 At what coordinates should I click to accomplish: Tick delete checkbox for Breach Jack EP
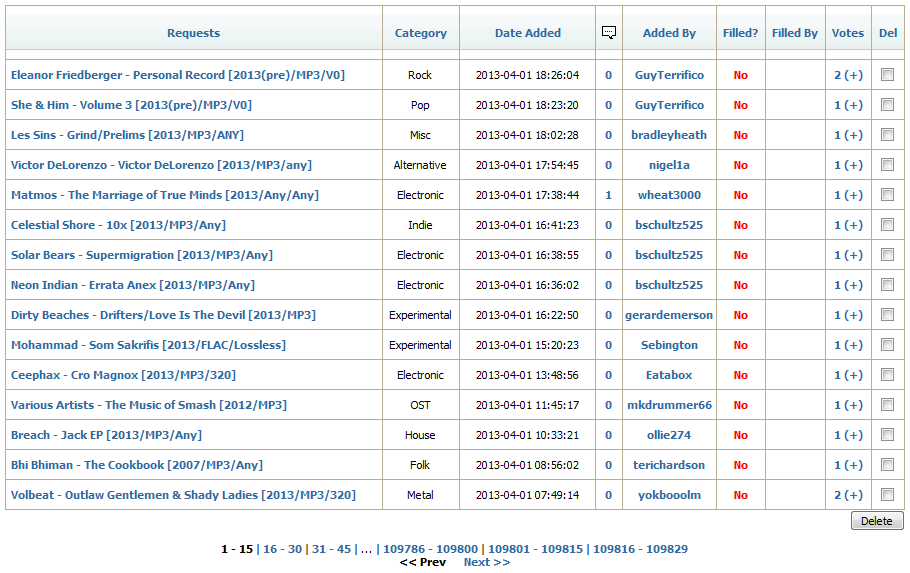(887, 435)
